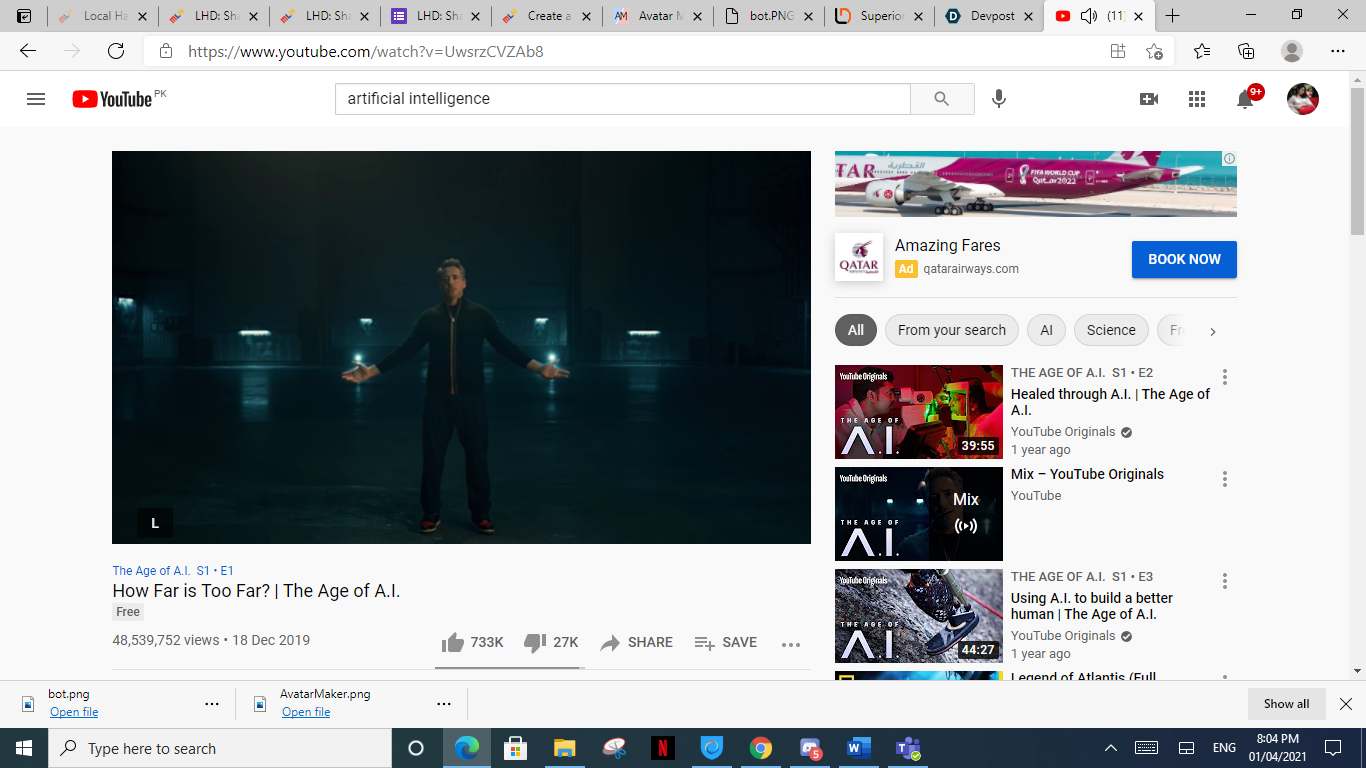
Task: Open the browser Favorites list icon
Action: click(1201, 51)
